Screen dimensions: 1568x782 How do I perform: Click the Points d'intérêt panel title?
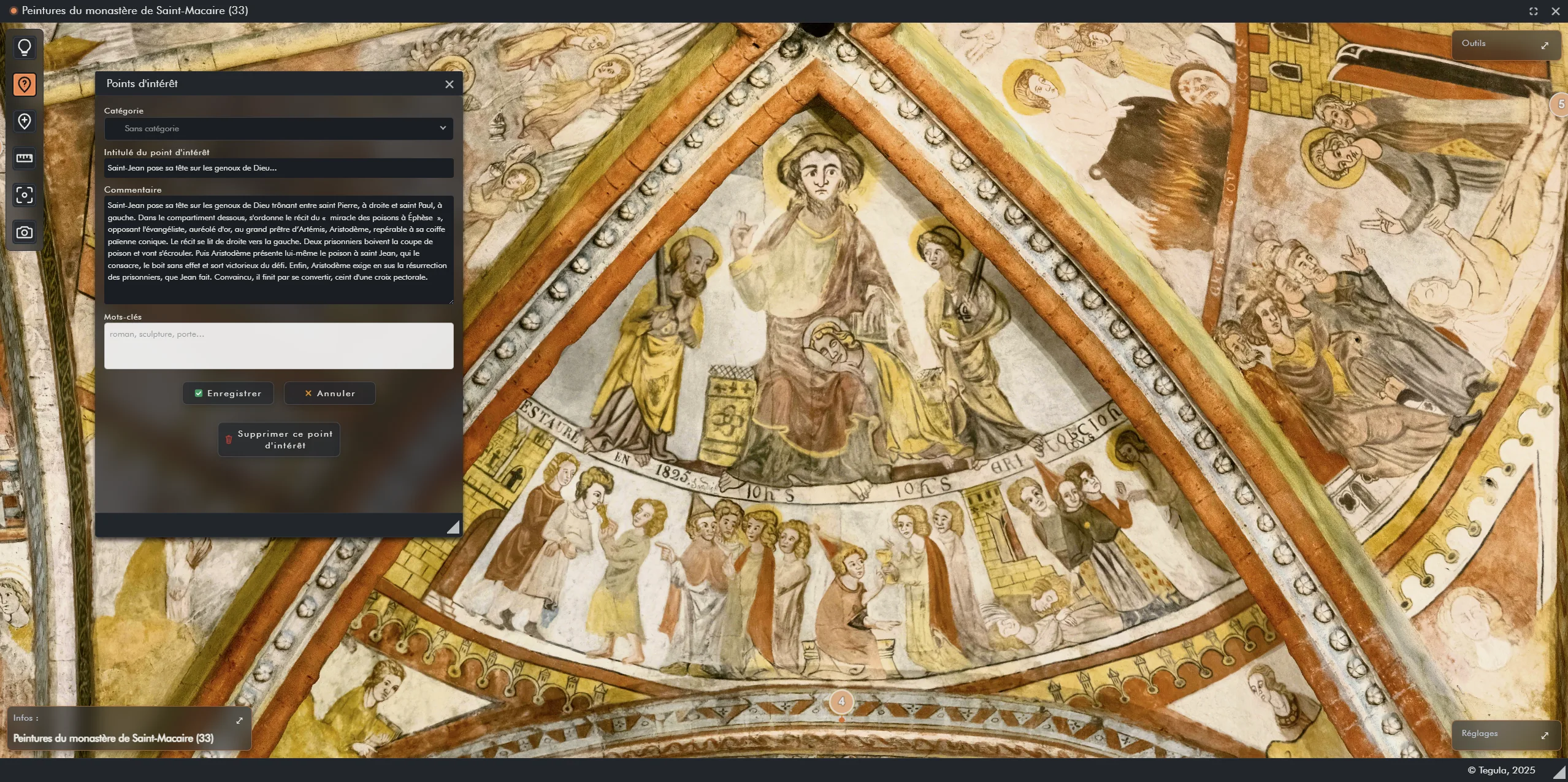tap(142, 84)
